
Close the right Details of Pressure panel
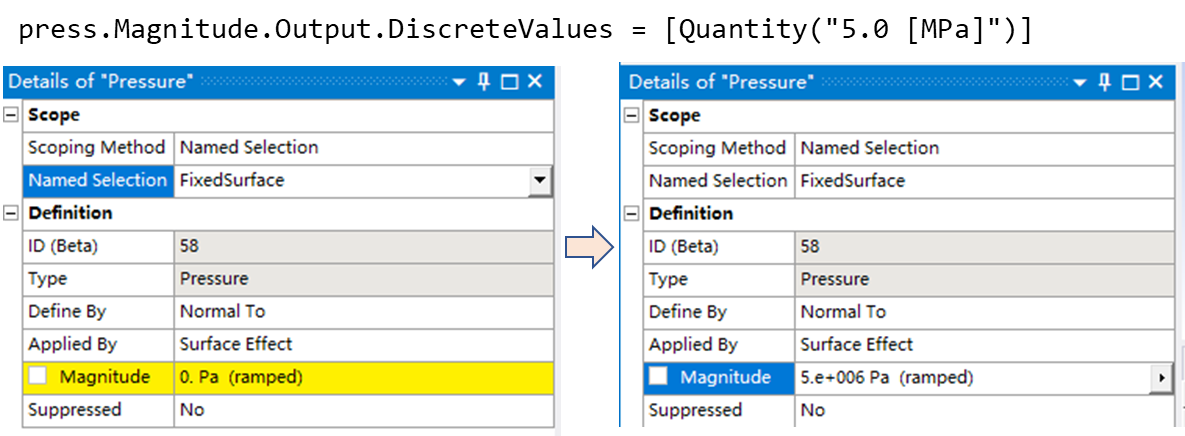point(1156,82)
